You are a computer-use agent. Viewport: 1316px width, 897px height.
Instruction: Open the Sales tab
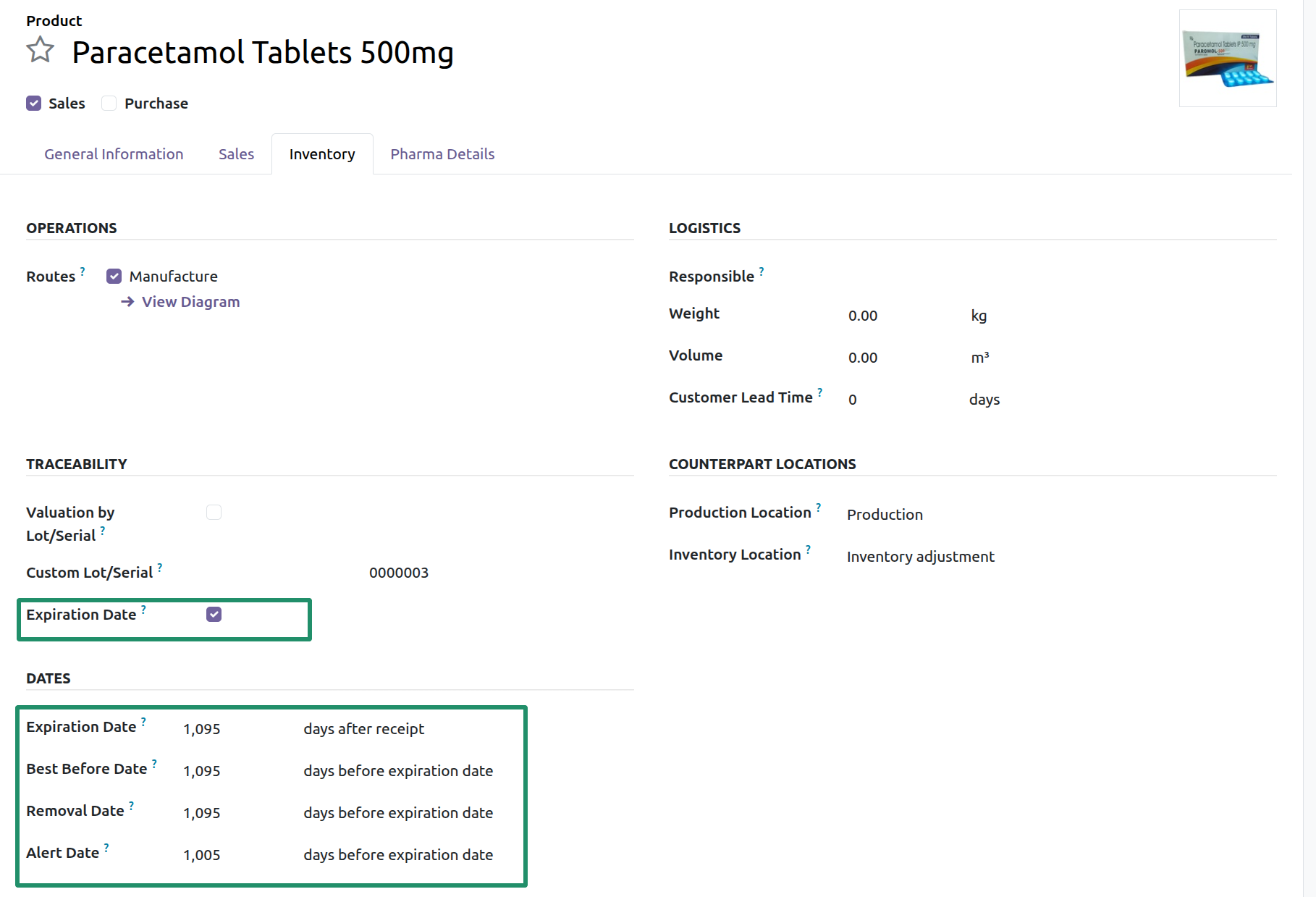(x=237, y=154)
